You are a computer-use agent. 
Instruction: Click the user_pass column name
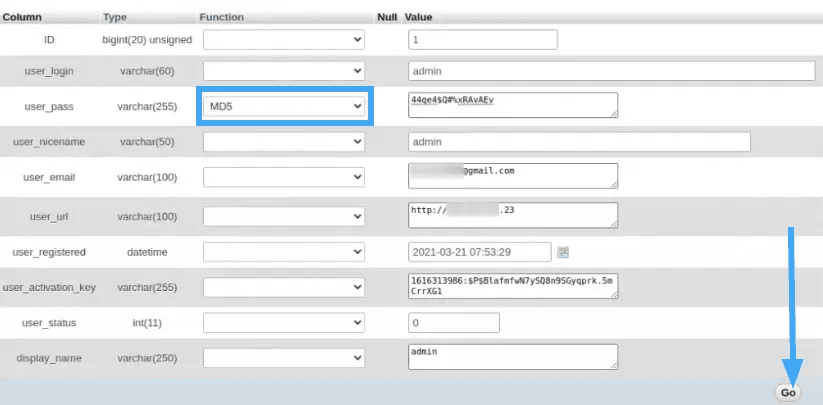49,106
